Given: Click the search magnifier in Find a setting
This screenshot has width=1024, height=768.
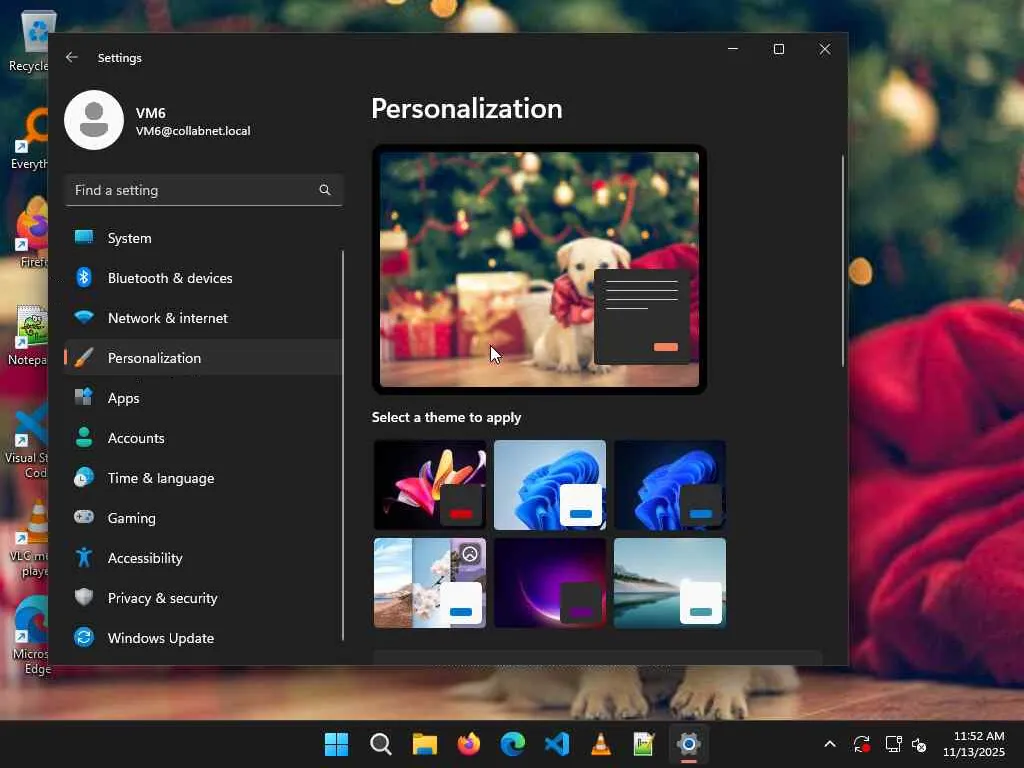Looking at the screenshot, I should pos(324,190).
